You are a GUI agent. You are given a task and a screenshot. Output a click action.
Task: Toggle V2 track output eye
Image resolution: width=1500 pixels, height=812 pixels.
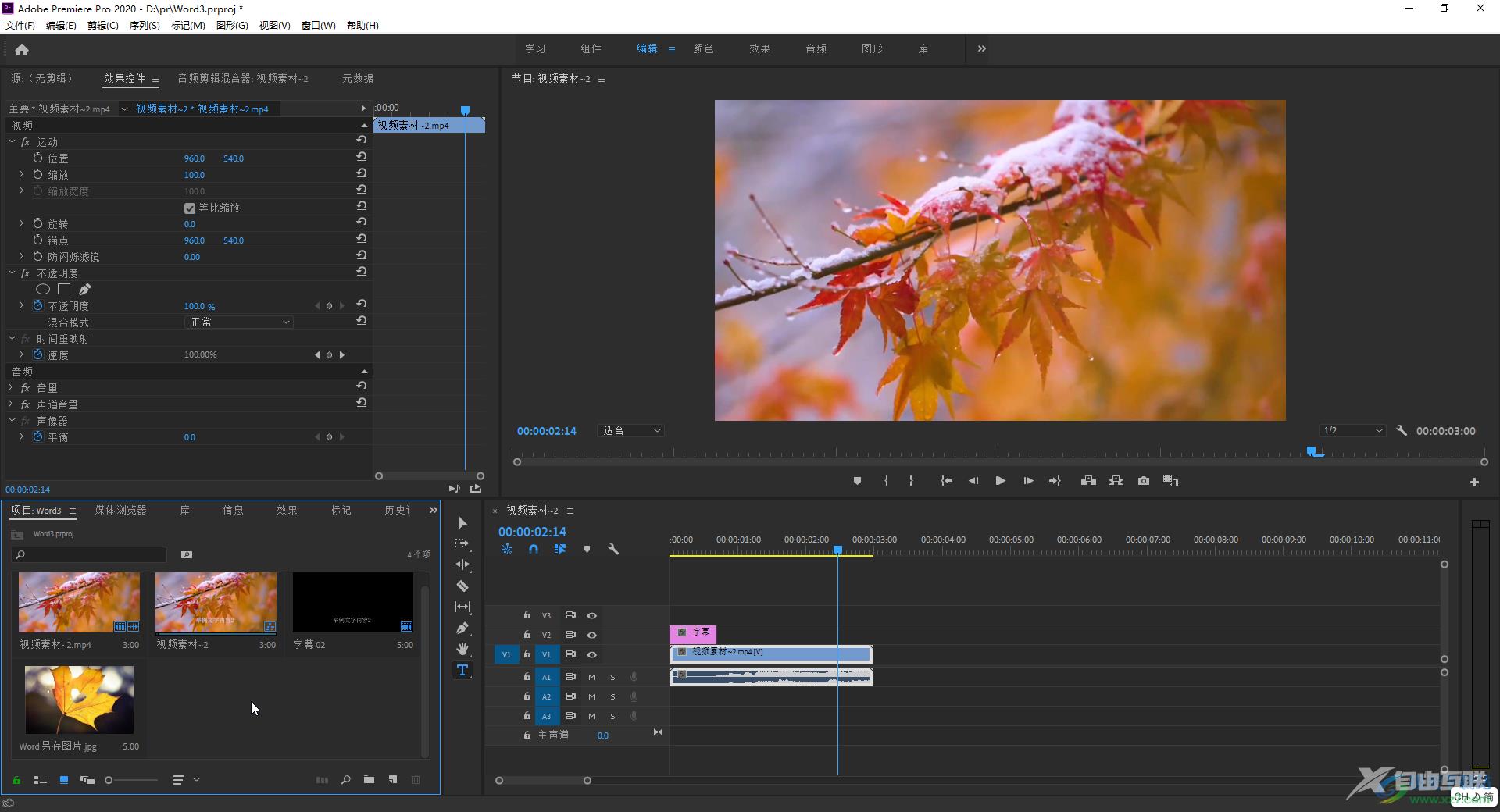[591, 635]
